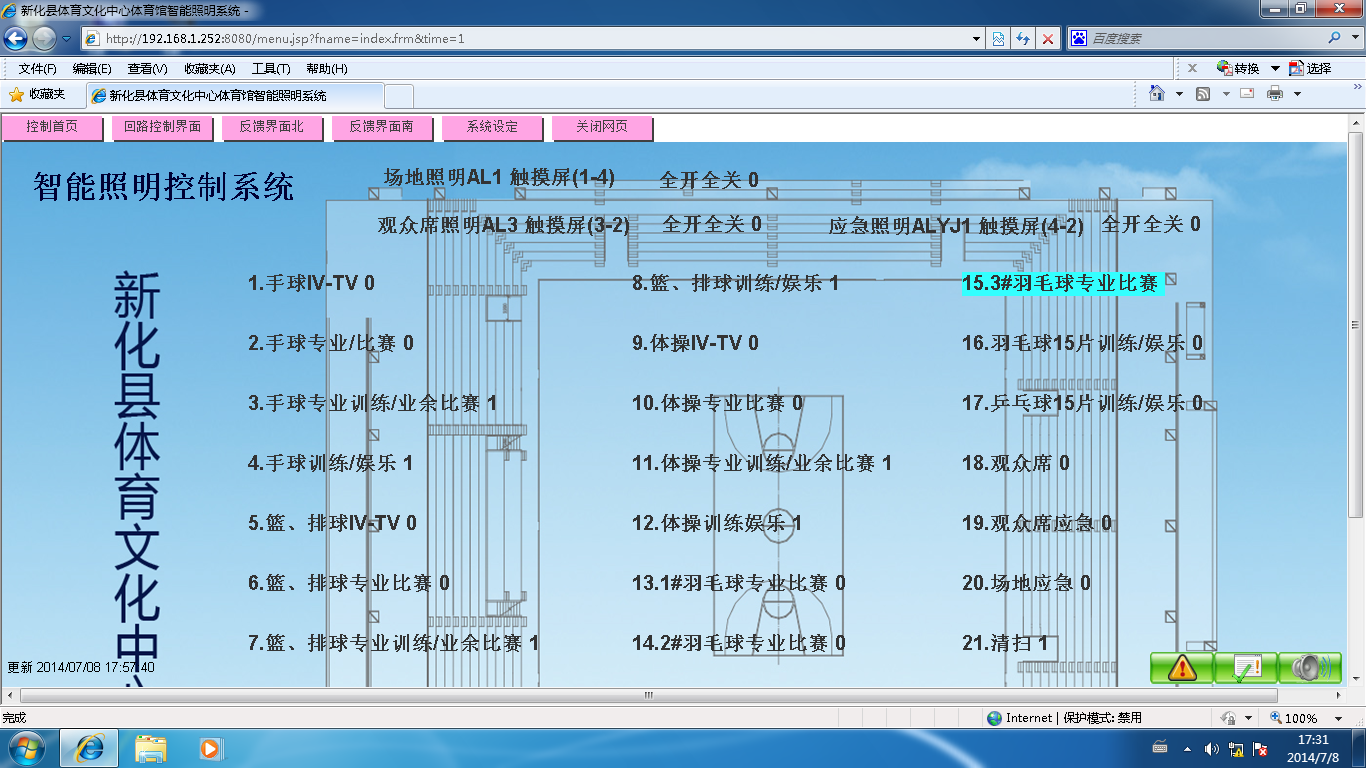Toggle scene 15.3#羽毛球专业比赛
Viewport: 1366px width, 768px height.
pyautogui.click(x=1060, y=283)
